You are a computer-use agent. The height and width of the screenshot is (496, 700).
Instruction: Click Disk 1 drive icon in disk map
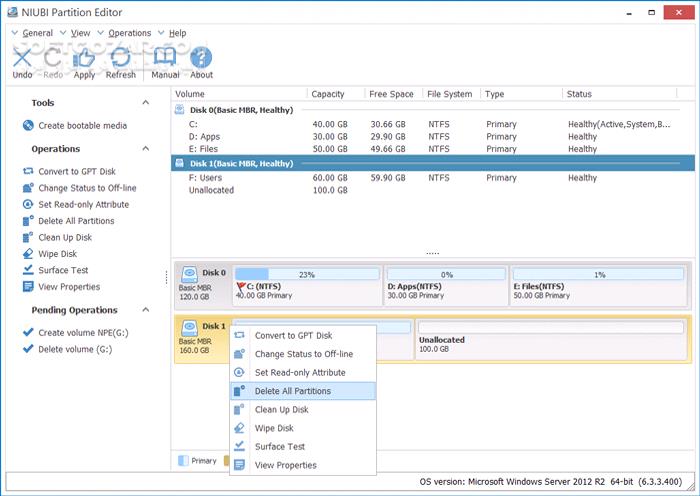click(x=190, y=328)
